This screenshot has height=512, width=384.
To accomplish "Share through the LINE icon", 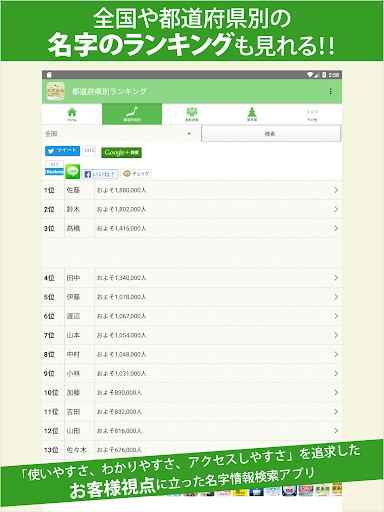I will tap(72, 171).
